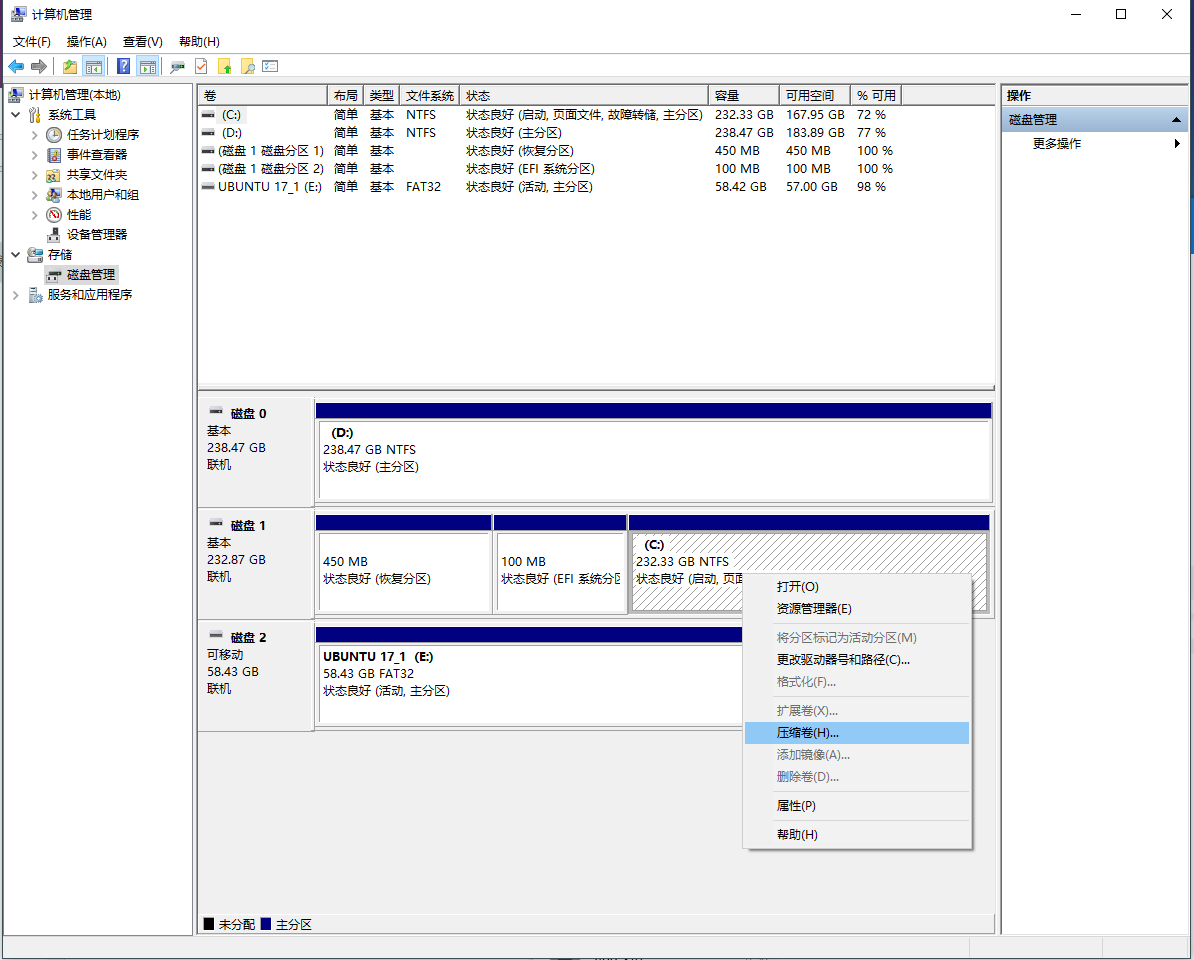Viewport: 1194px width, 960px height.
Task: Choose 压缩卷(H)... from context menu
Action: coord(857,733)
